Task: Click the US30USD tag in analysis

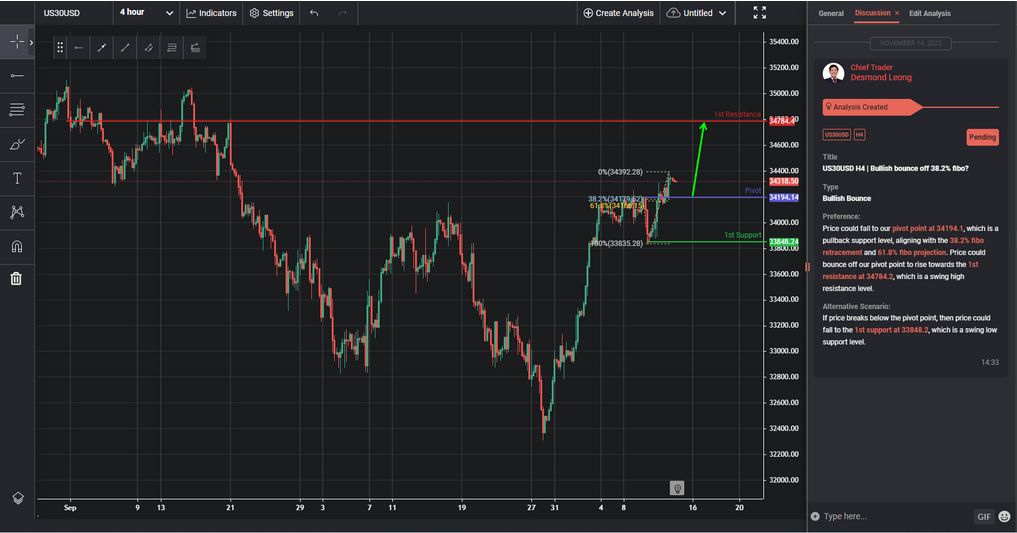Action: (x=836, y=135)
